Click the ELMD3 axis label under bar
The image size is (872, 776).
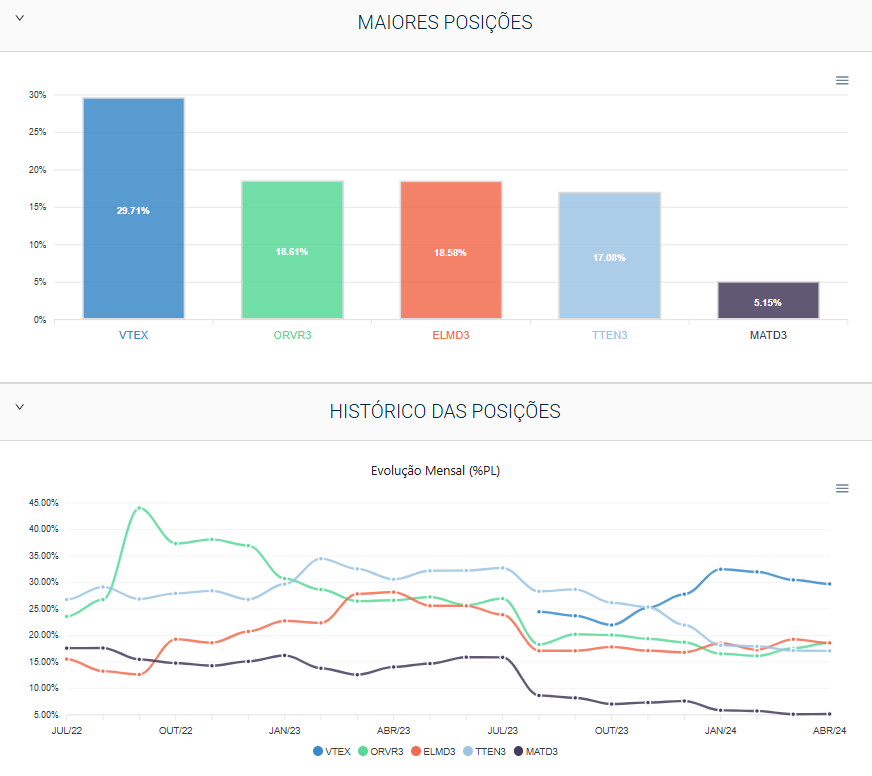[451, 335]
